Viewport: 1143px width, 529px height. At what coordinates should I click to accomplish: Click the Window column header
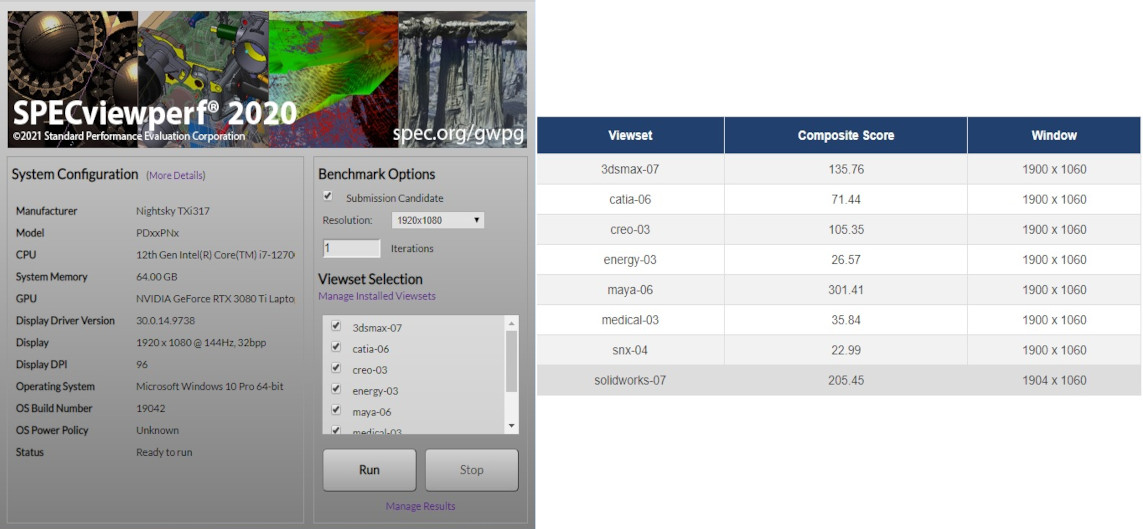(x=1054, y=135)
